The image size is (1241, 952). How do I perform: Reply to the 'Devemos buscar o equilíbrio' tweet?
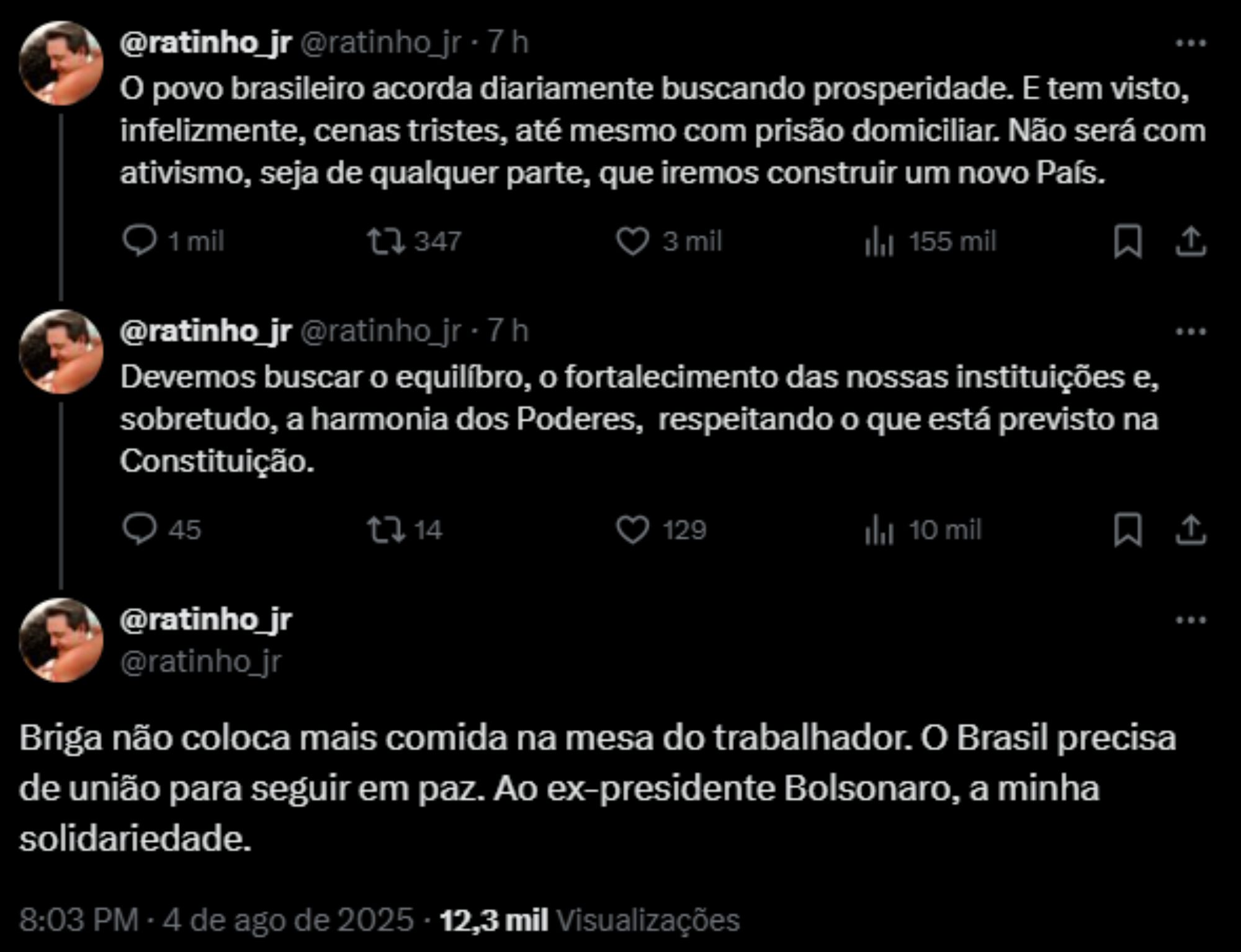click(140, 530)
